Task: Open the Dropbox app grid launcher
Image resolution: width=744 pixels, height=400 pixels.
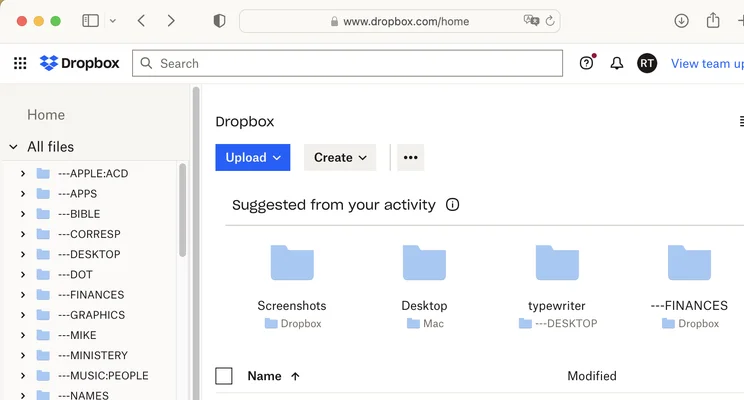Action: (20, 63)
